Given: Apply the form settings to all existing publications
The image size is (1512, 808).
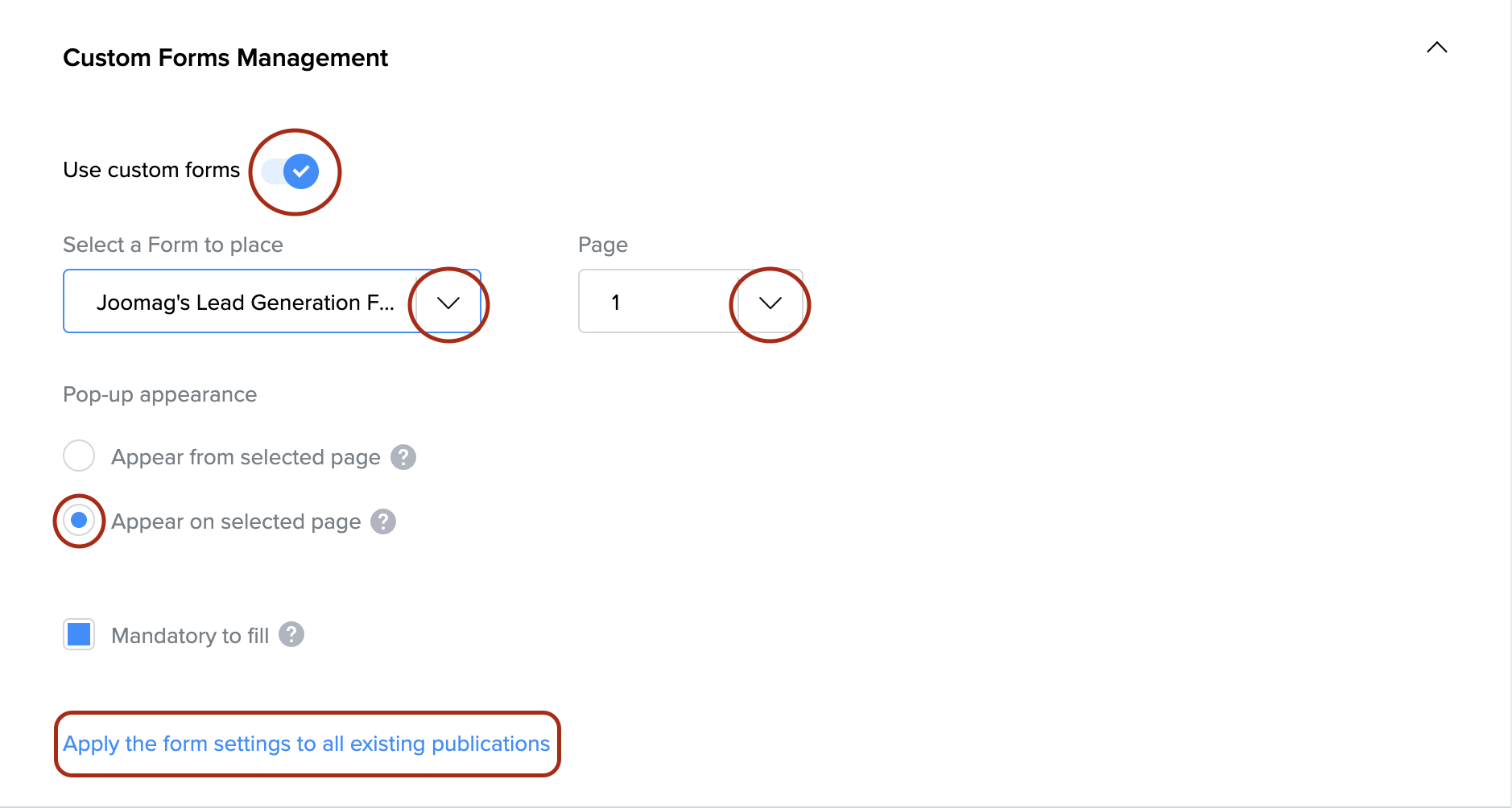Looking at the screenshot, I should (x=306, y=744).
